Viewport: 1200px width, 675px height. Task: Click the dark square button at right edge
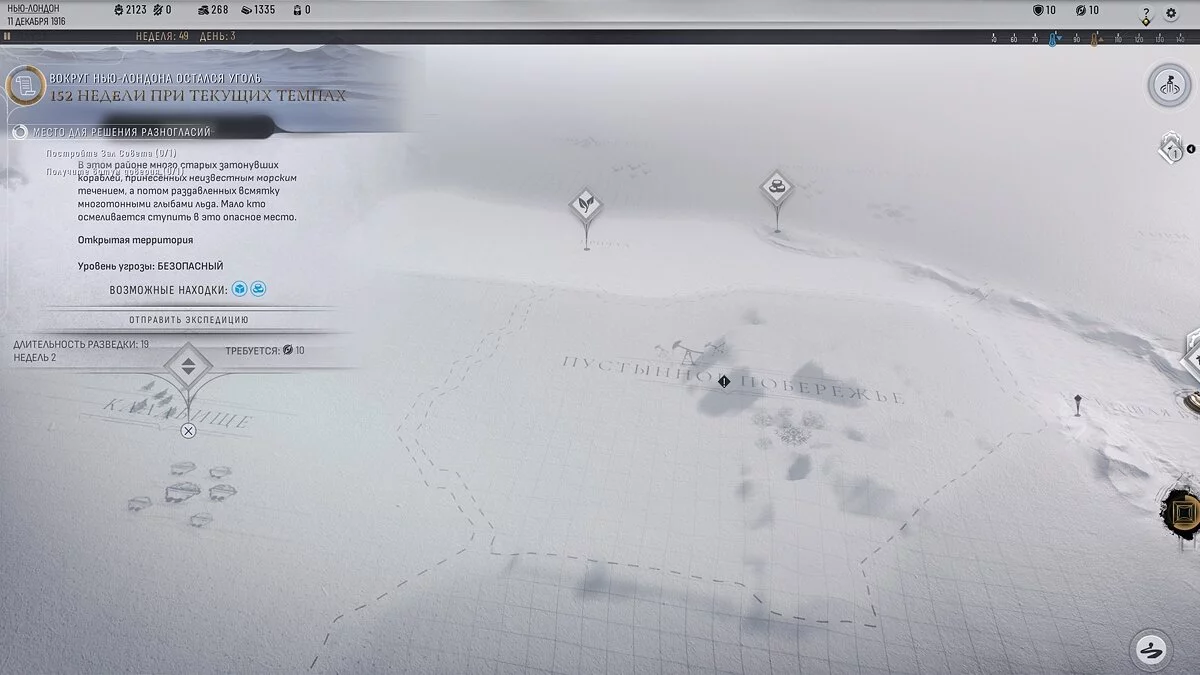coord(1184,513)
